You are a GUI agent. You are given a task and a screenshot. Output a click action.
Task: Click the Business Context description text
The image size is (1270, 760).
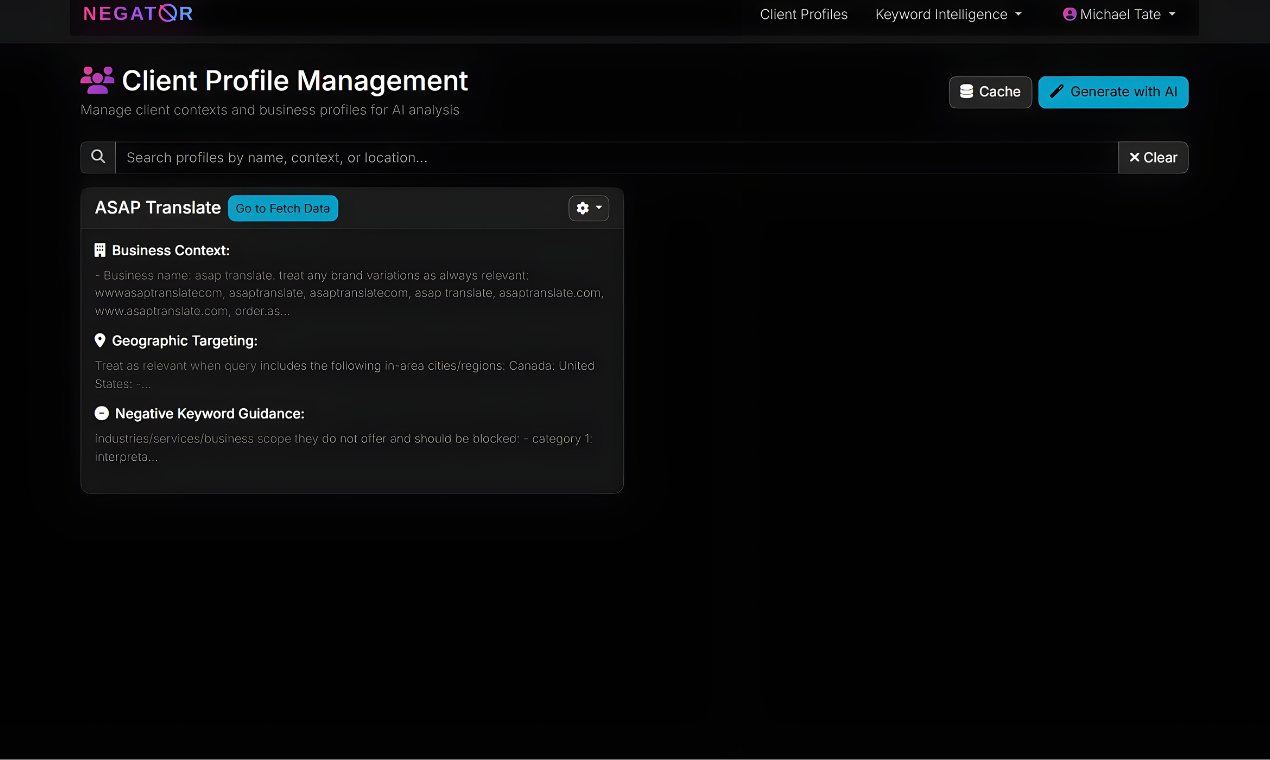pos(348,293)
